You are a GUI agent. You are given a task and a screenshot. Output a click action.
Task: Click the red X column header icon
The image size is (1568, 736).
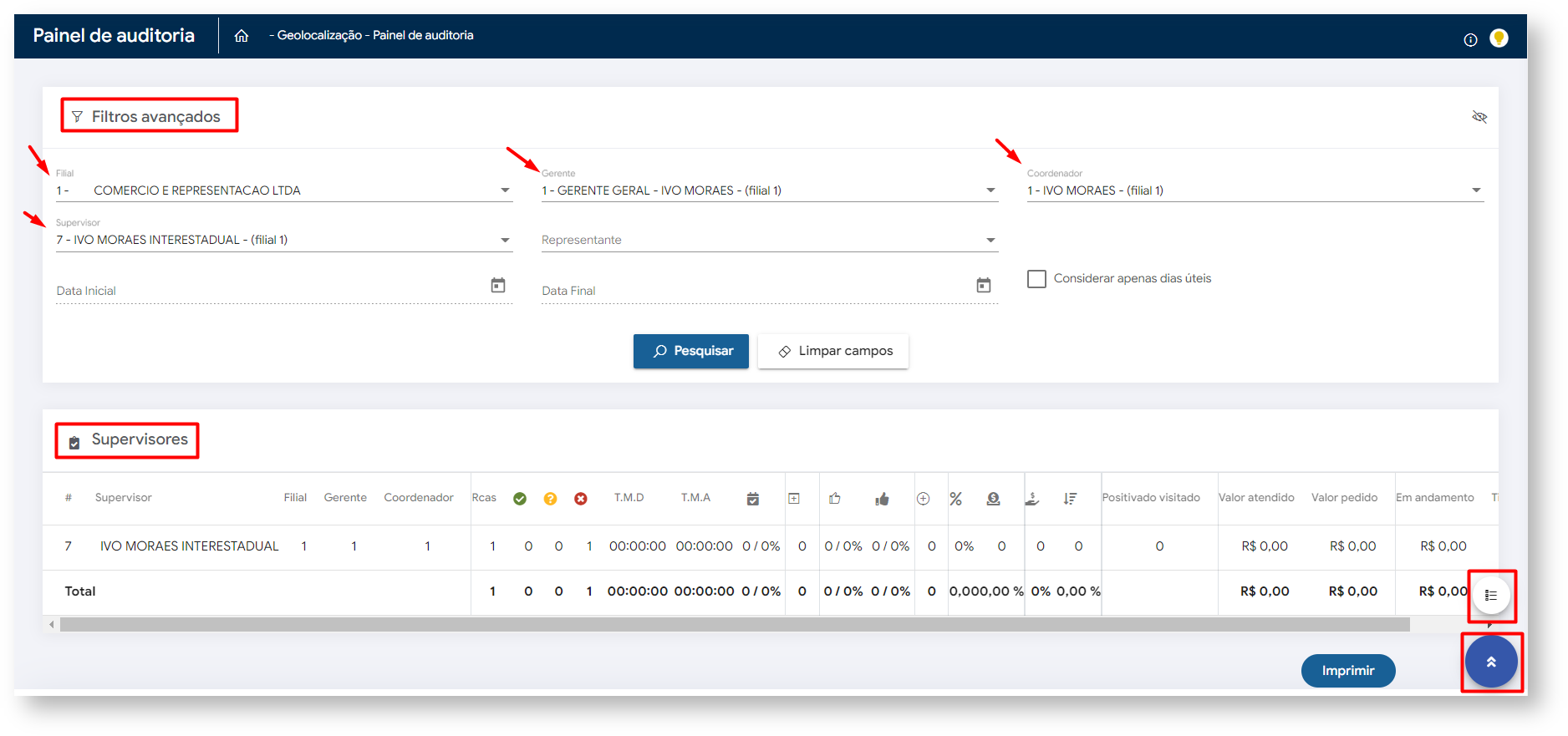coord(581,499)
